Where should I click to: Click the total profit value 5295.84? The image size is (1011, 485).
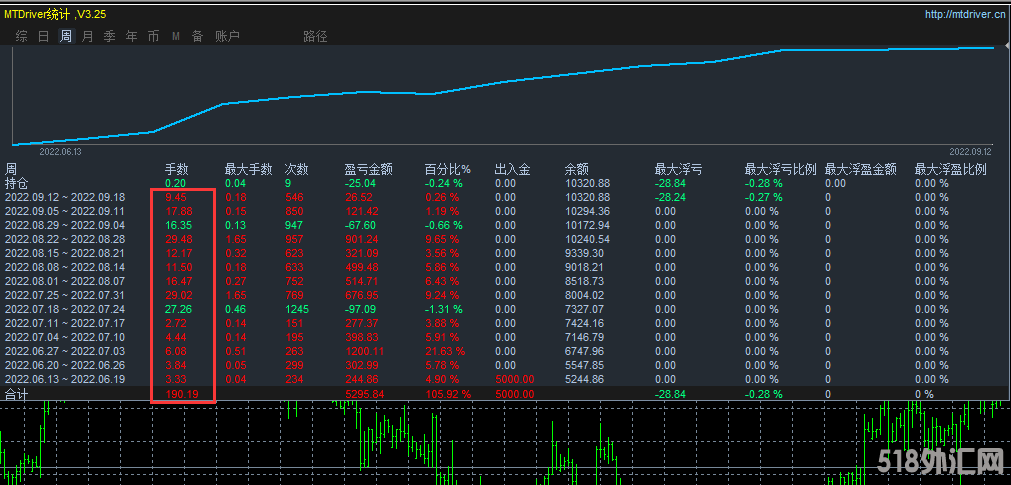(365, 394)
